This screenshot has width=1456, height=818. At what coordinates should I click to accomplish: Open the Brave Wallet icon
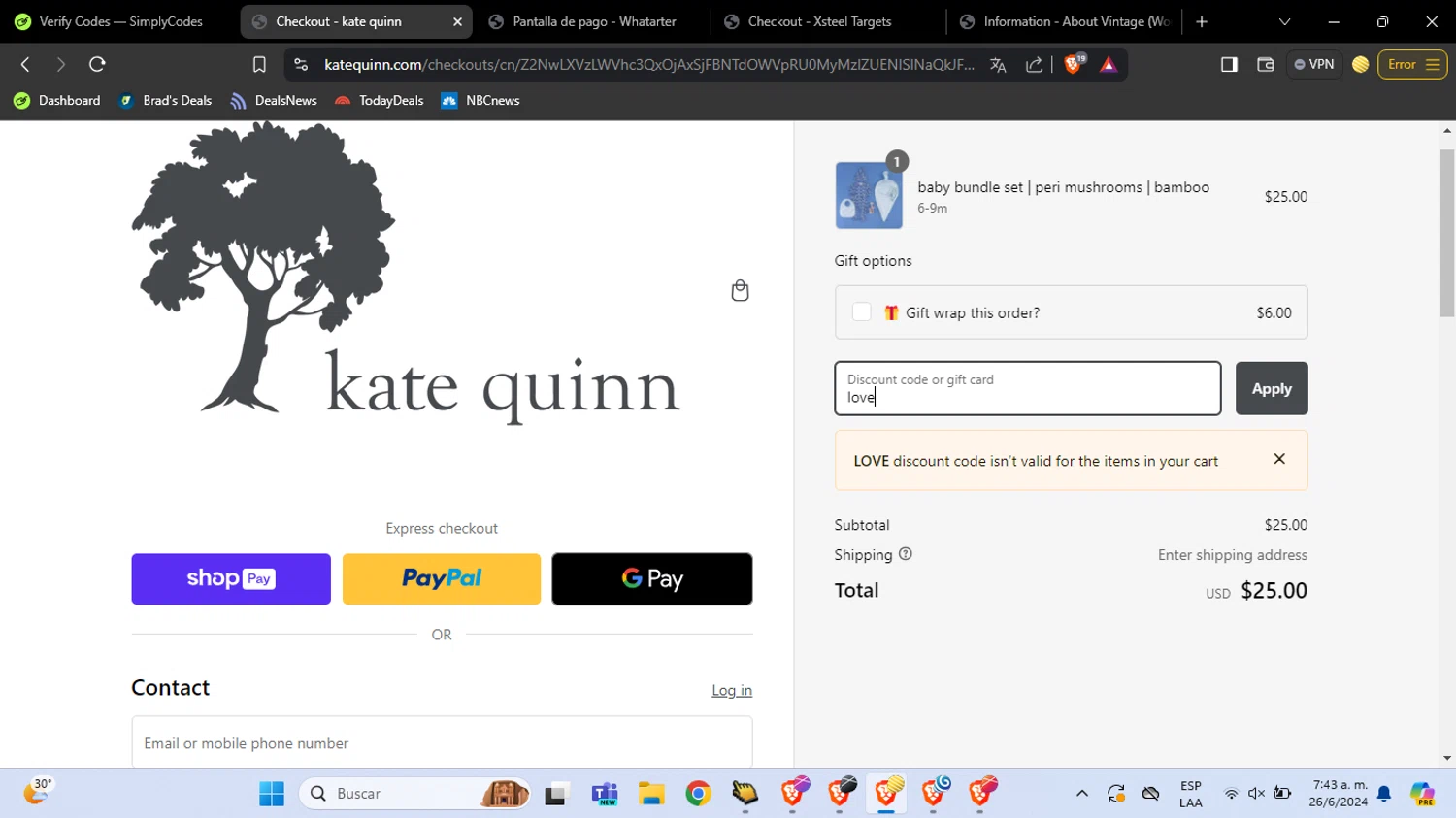1265,65
